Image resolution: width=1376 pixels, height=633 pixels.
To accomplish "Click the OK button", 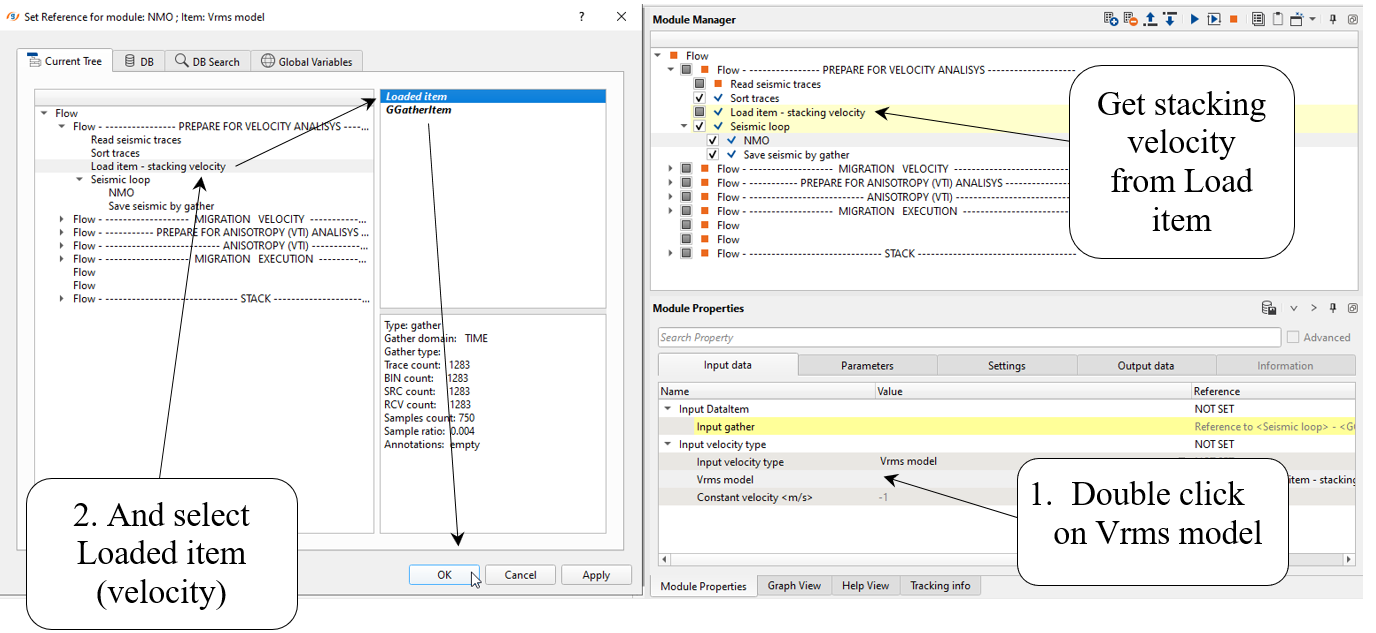I will (x=444, y=575).
